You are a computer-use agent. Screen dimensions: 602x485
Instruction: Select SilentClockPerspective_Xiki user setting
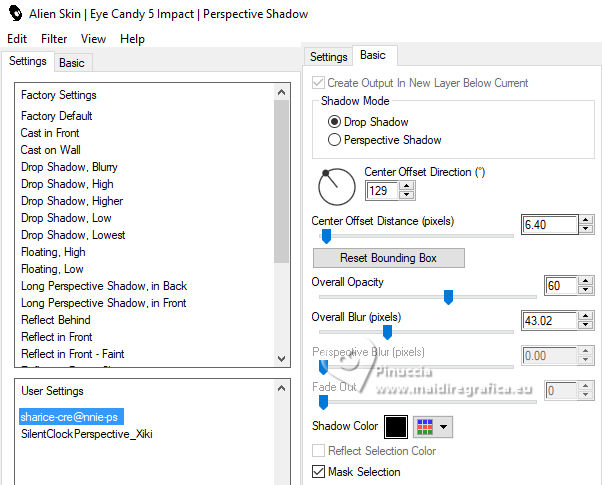click(x=87, y=434)
